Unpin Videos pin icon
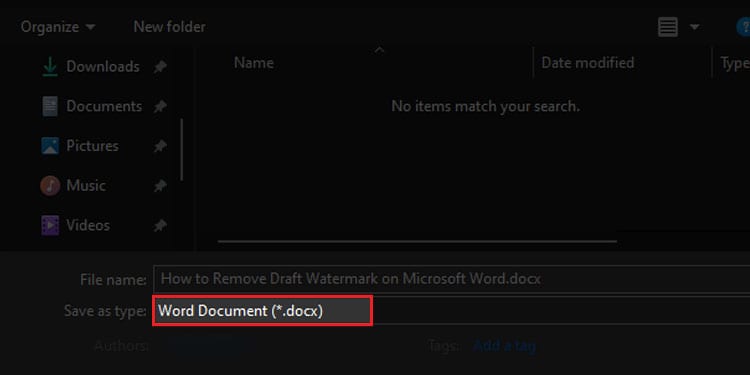750x375 pixels. (160, 226)
